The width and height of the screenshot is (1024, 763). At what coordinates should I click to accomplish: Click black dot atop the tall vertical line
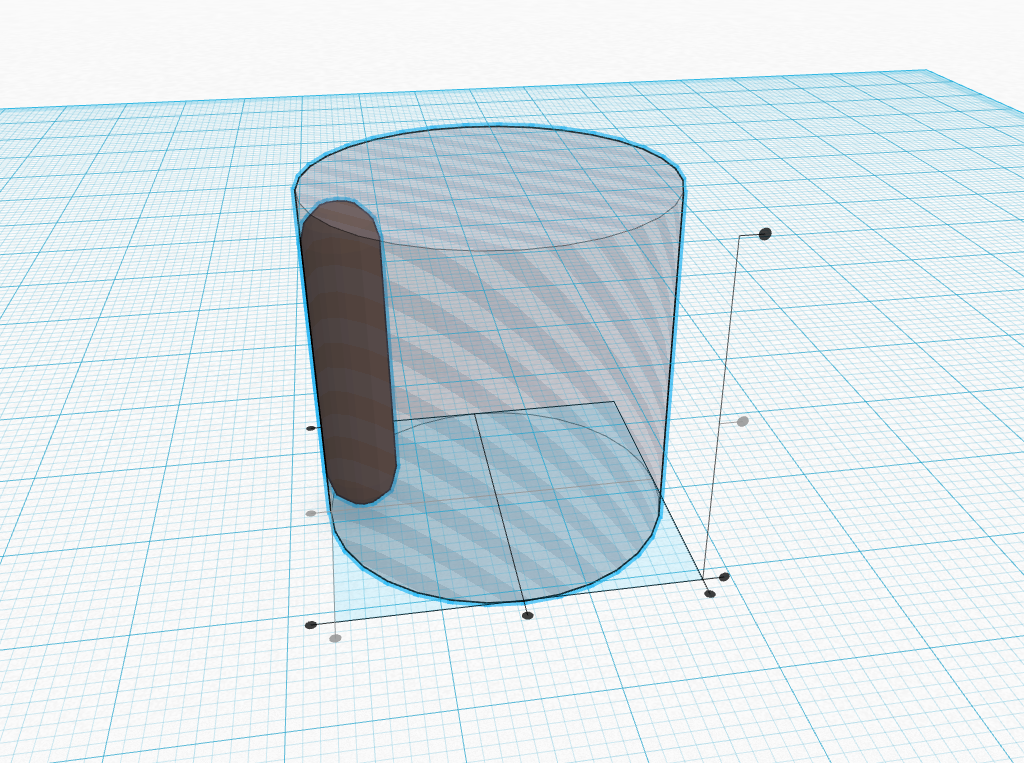[765, 234]
